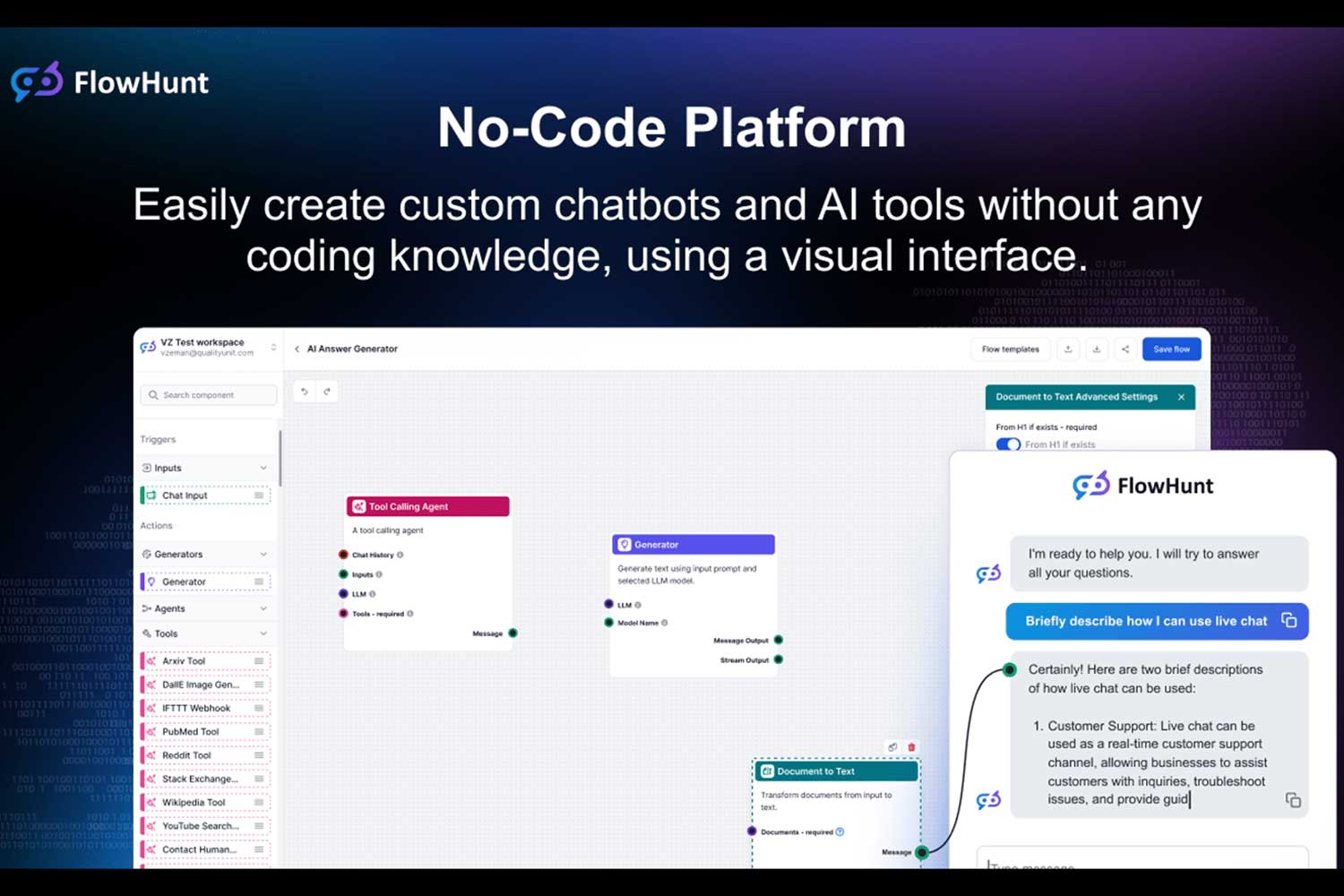Copy the Certainly answer bubble text
The image size is (1344, 896).
pos(1293,800)
